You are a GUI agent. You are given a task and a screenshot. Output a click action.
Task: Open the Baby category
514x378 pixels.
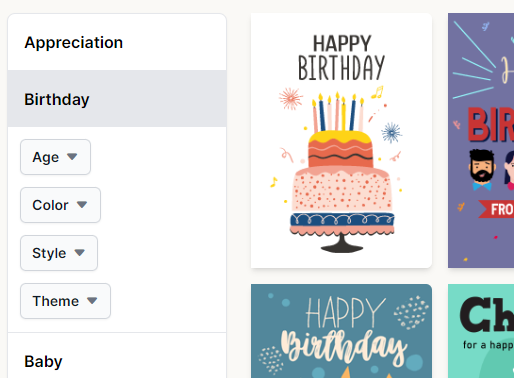117,356
